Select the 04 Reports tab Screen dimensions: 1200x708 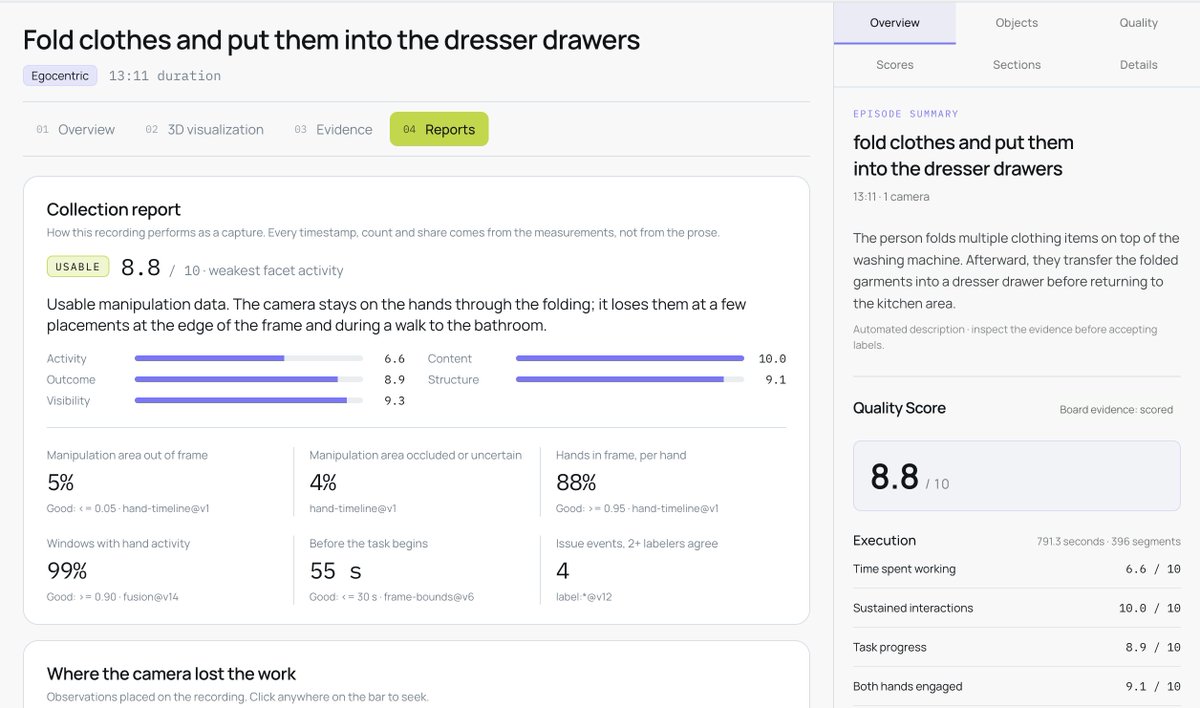(x=439, y=129)
